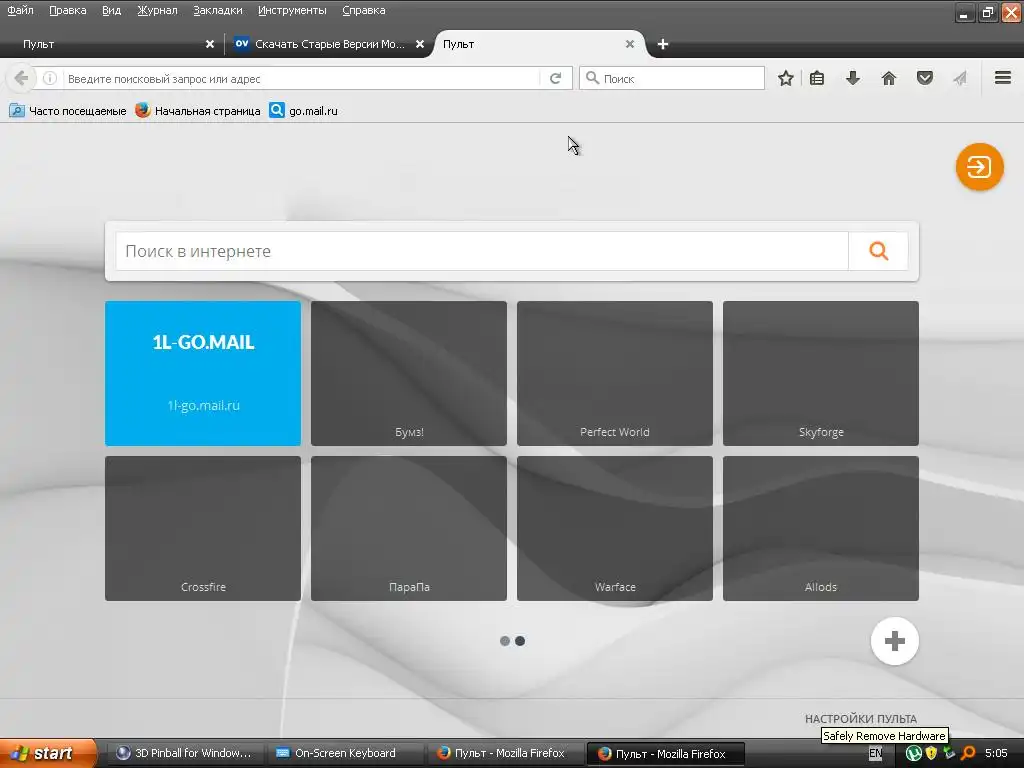Close the first Пульт tab
Screen dimensions: 1024x768
(x=210, y=44)
